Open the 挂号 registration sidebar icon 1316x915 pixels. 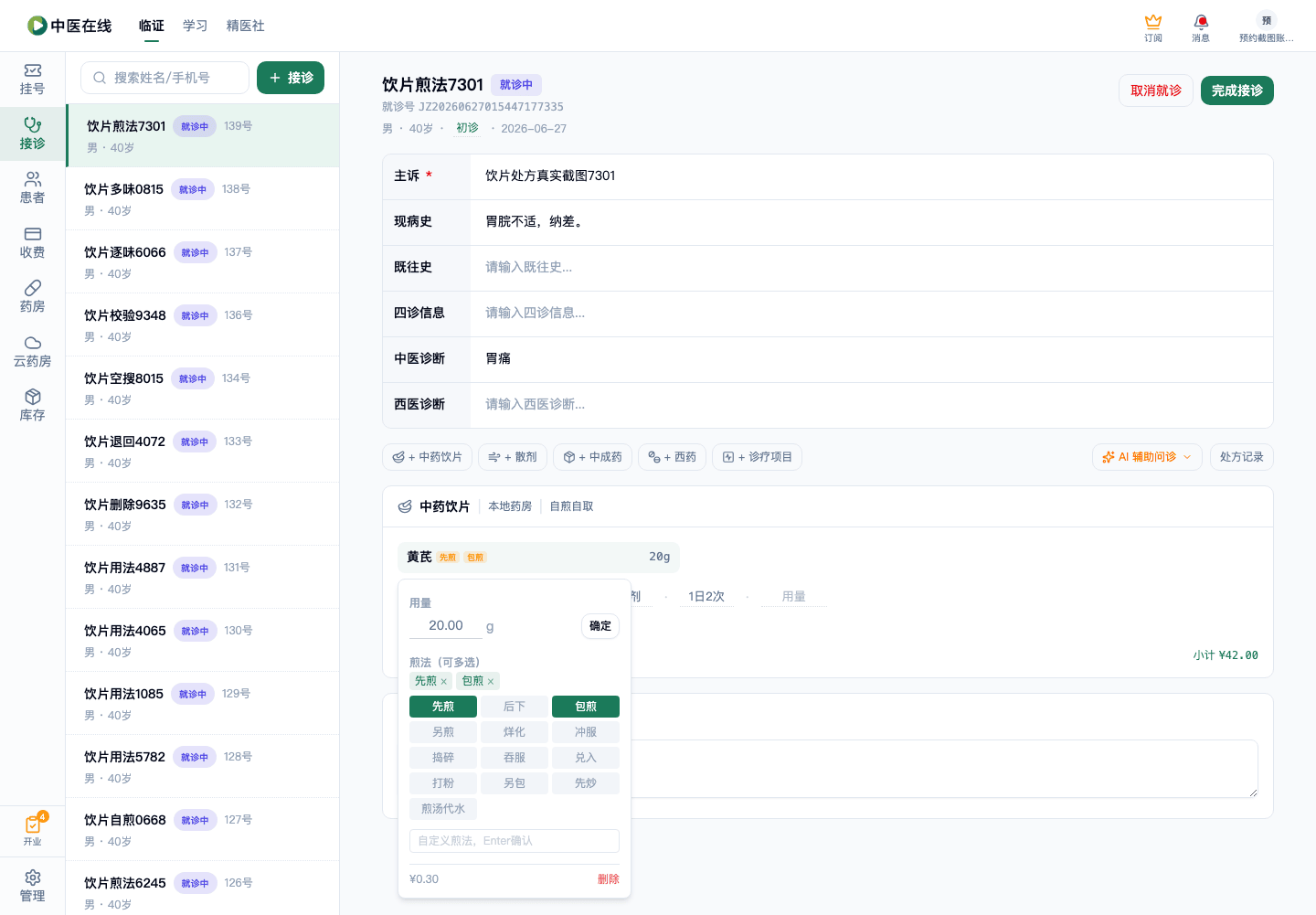[x=32, y=80]
